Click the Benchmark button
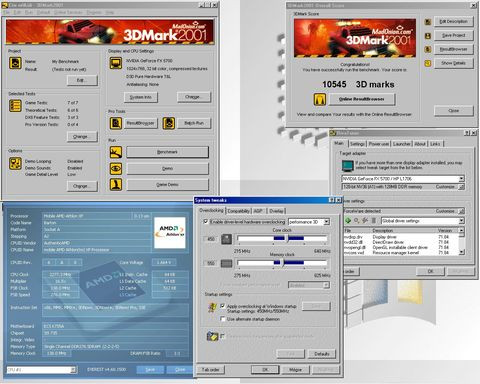The image size is (480, 384). coord(167,152)
